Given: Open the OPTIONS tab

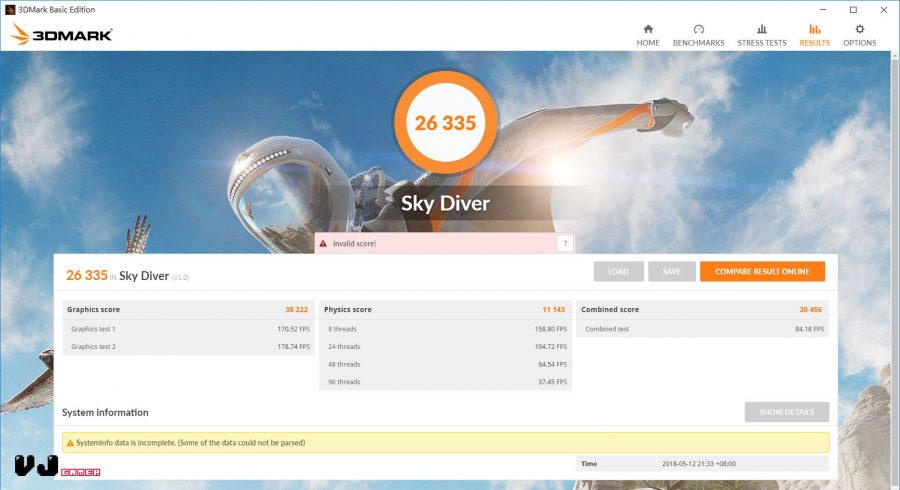Looking at the screenshot, I should coord(859,35).
